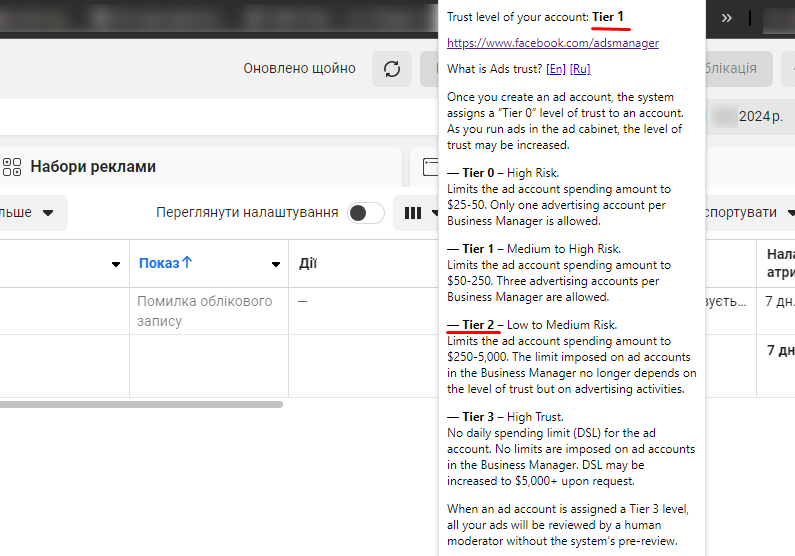Image resolution: width=795 pixels, height=556 pixels.
Task: Click the Tier 1 trust level text
Action: (607, 17)
